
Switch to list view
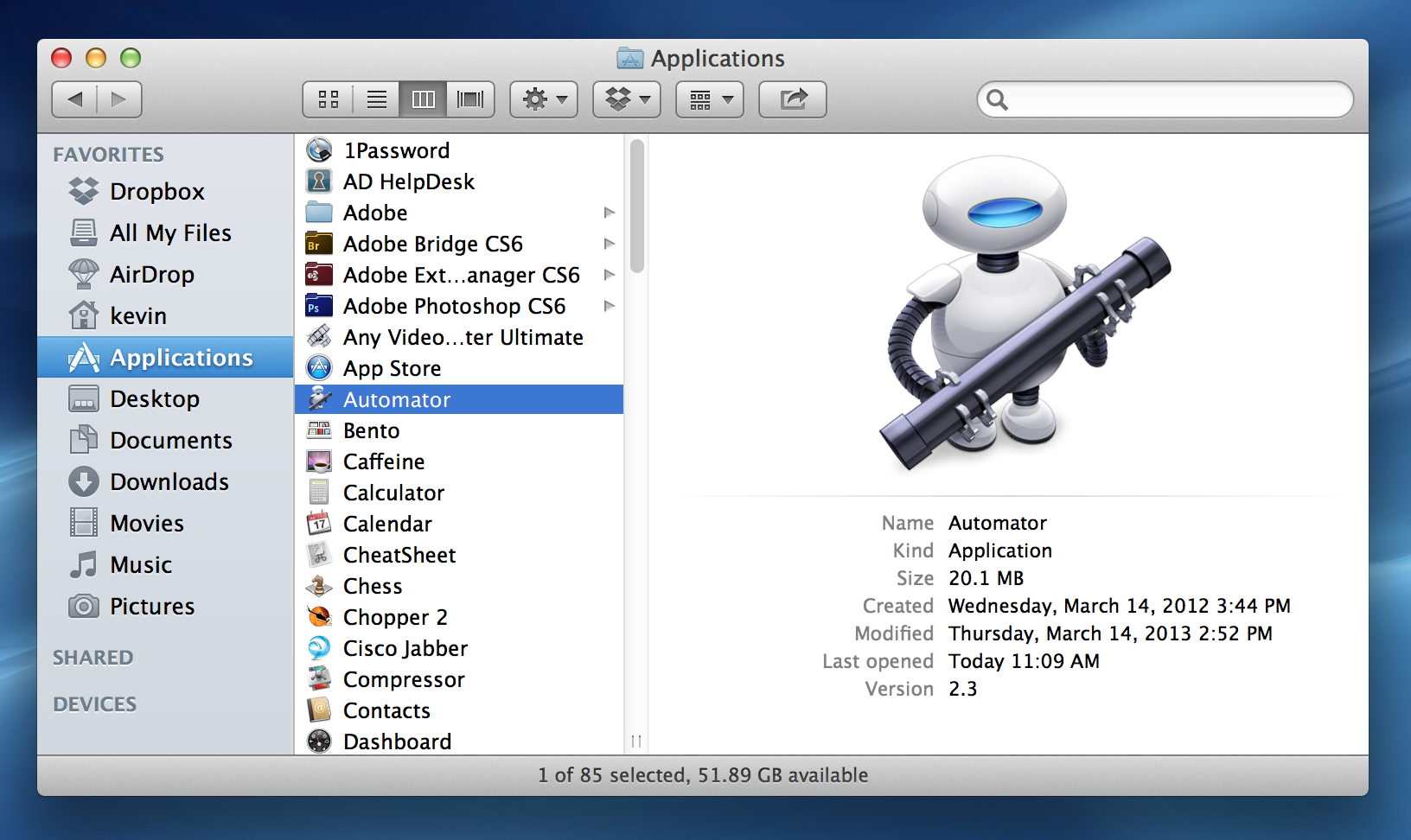pyautogui.click(x=377, y=99)
